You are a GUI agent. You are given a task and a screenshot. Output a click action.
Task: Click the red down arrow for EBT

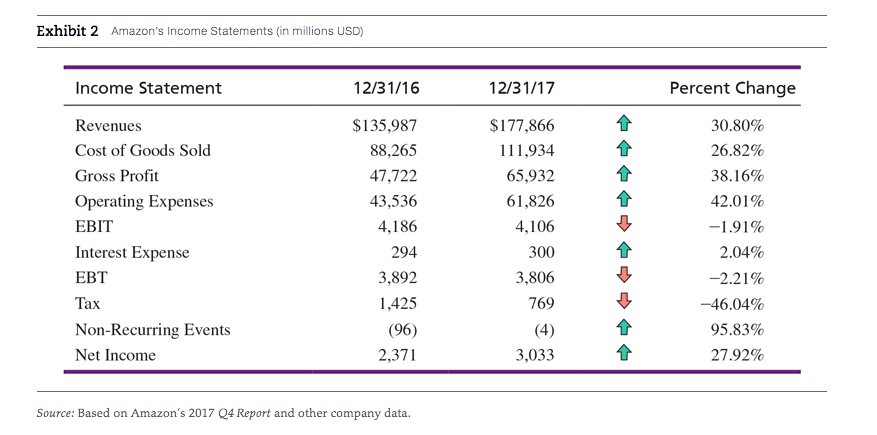pos(623,278)
